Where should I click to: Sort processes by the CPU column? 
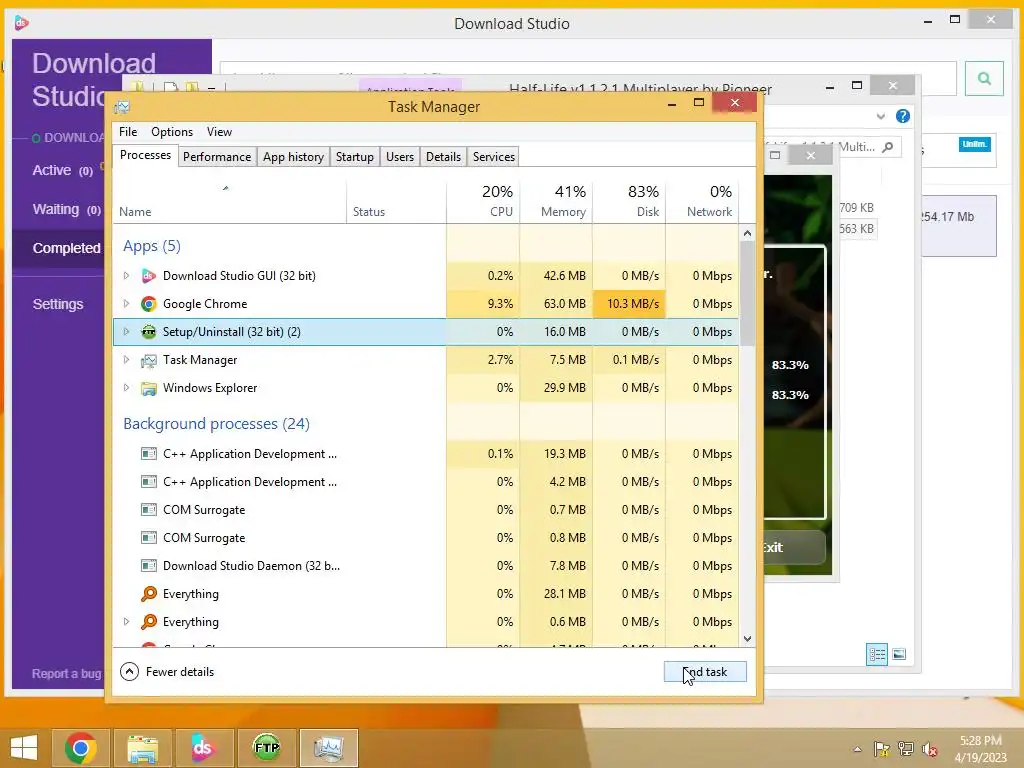point(483,201)
